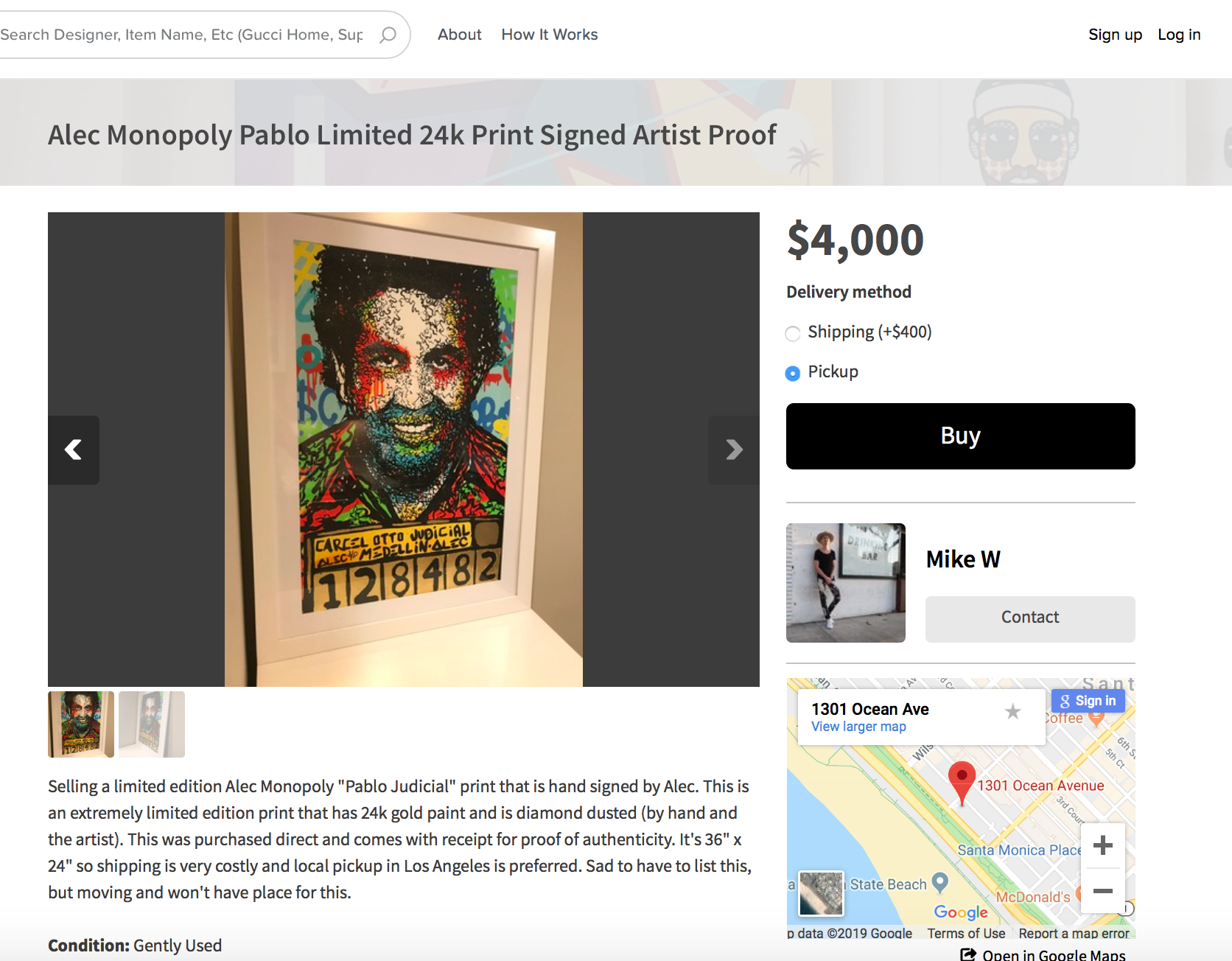This screenshot has height=961, width=1232.
Task: Zoom in on the map
Action: tap(1102, 845)
